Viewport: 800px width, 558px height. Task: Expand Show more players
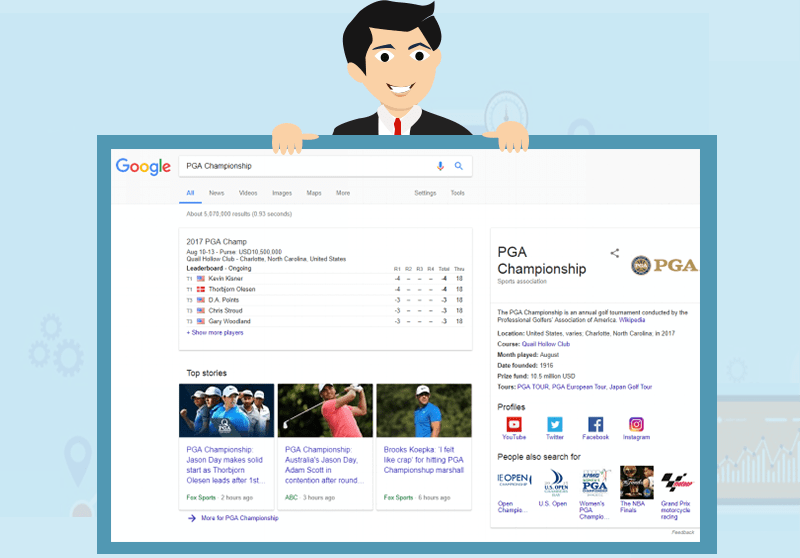tap(215, 333)
